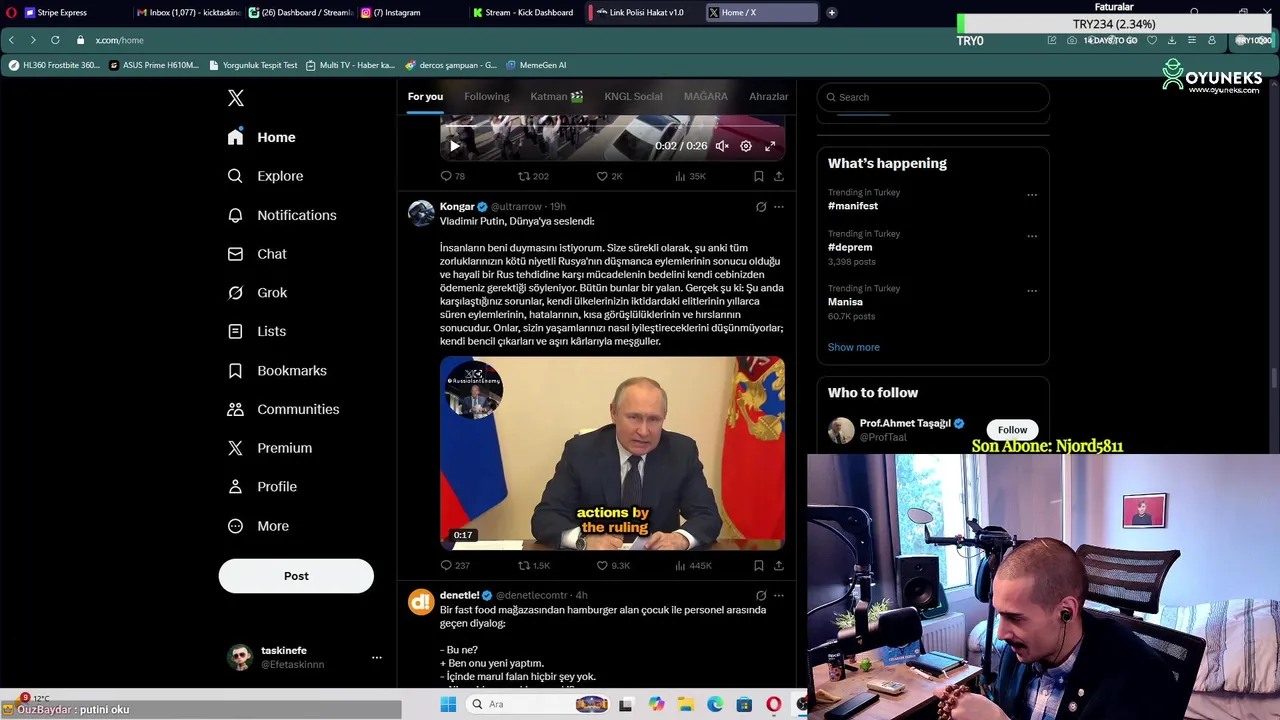Open options for #manifest trend
The width and height of the screenshot is (1280, 720).
(1032, 195)
